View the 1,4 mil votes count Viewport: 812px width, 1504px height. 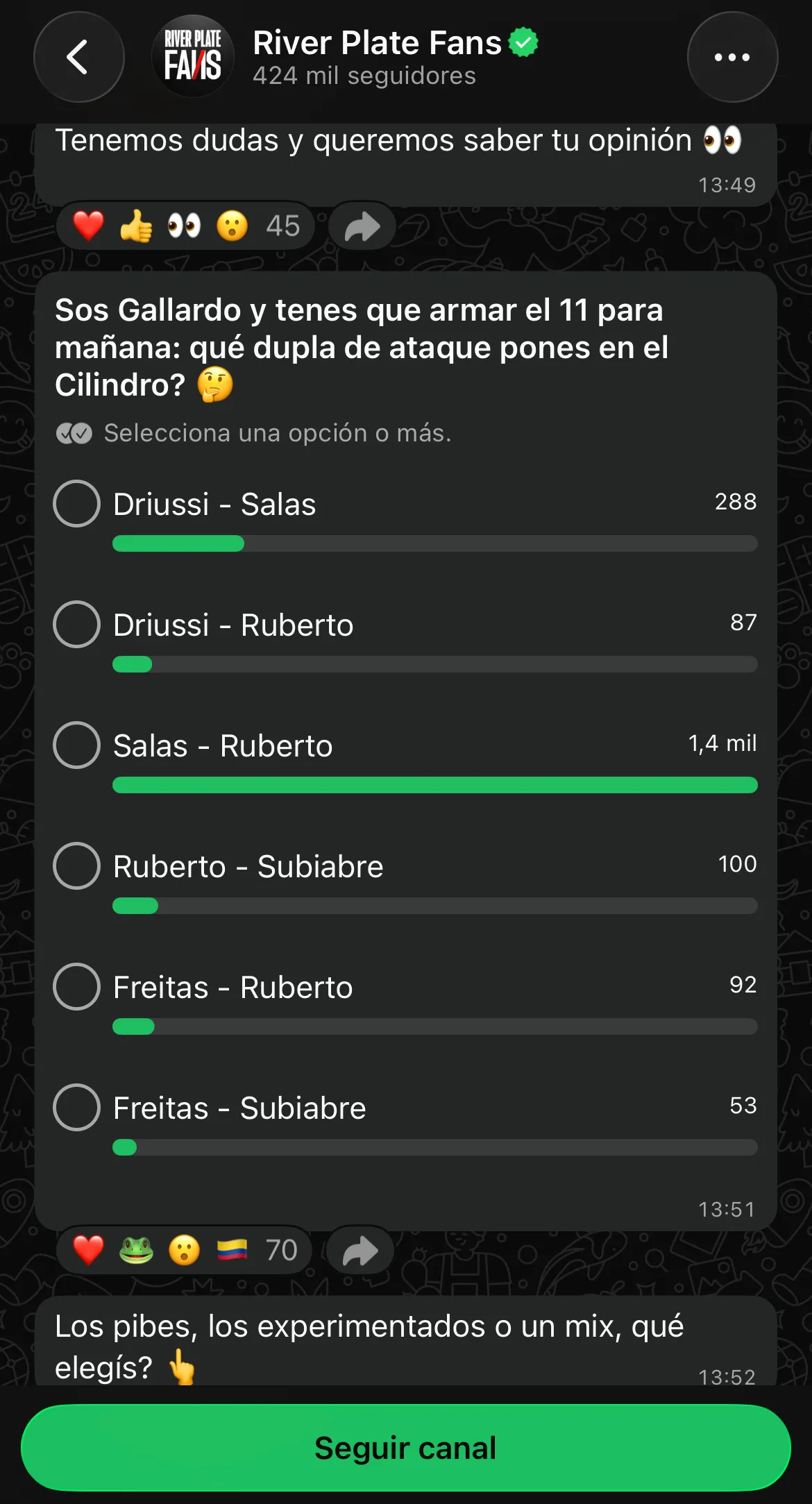(x=722, y=743)
